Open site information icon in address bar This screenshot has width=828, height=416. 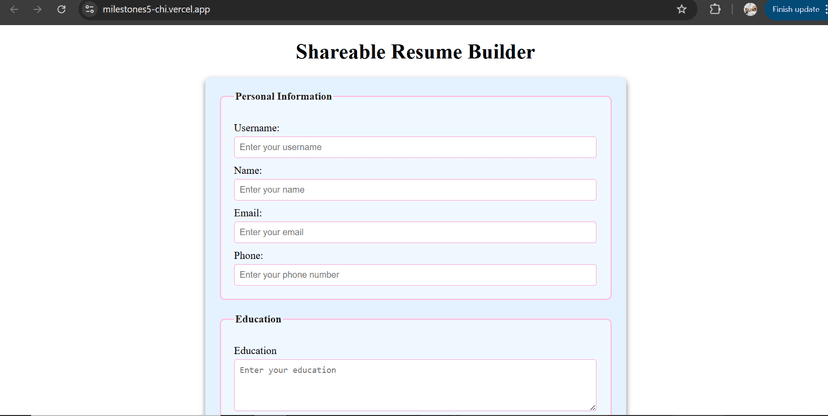(x=90, y=10)
